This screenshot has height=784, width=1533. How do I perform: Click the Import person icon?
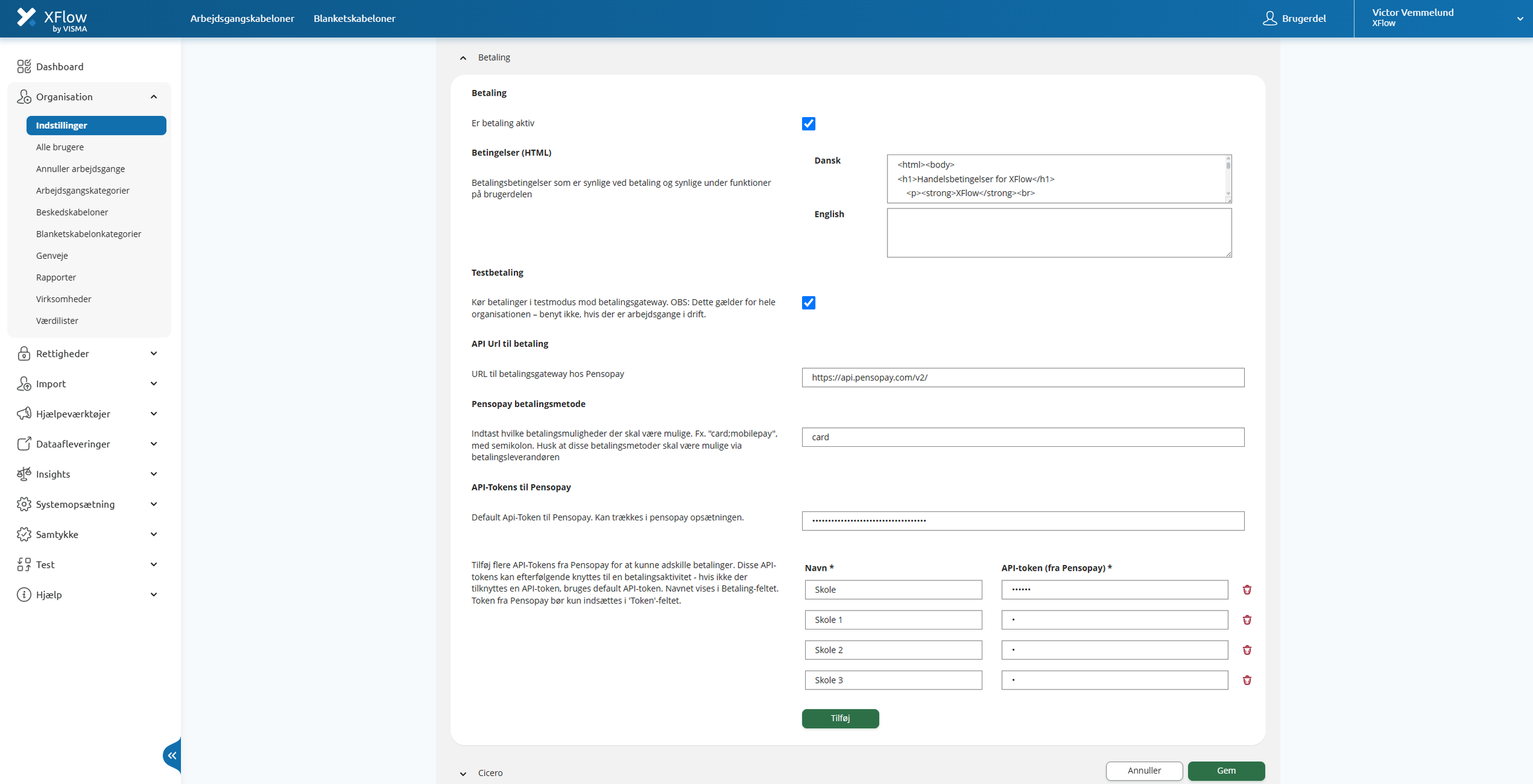point(24,384)
